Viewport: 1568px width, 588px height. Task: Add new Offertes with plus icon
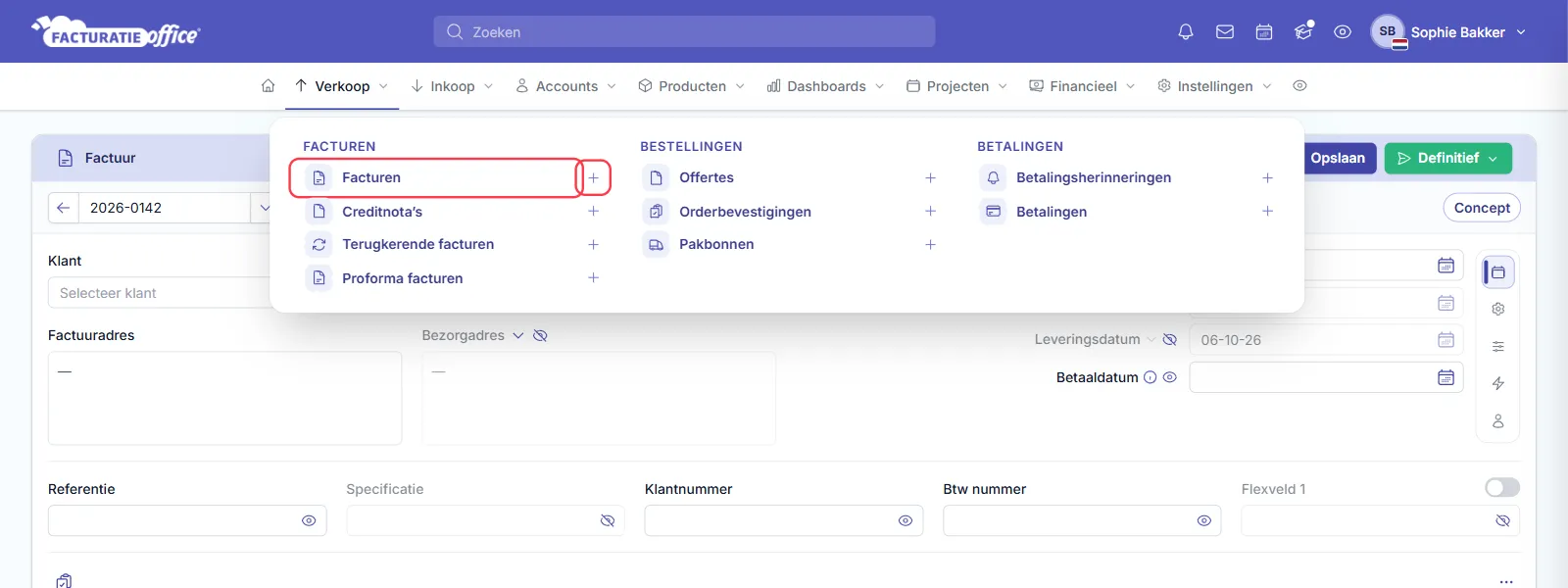coord(930,177)
